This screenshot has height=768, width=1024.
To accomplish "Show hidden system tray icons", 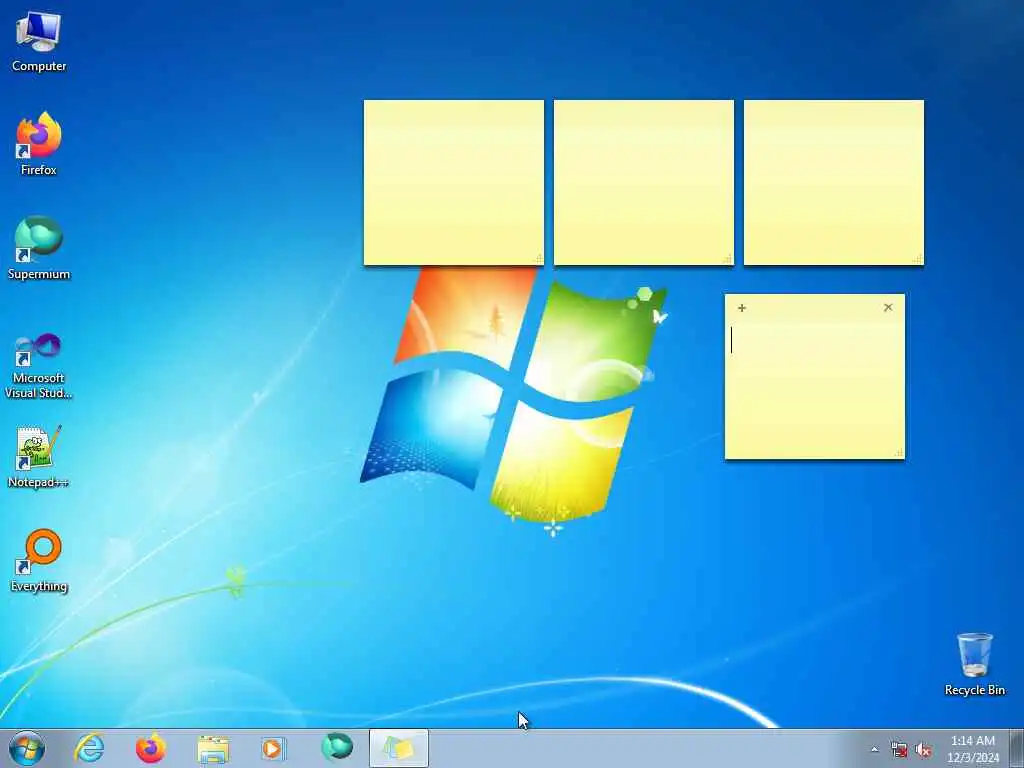I will (874, 750).
